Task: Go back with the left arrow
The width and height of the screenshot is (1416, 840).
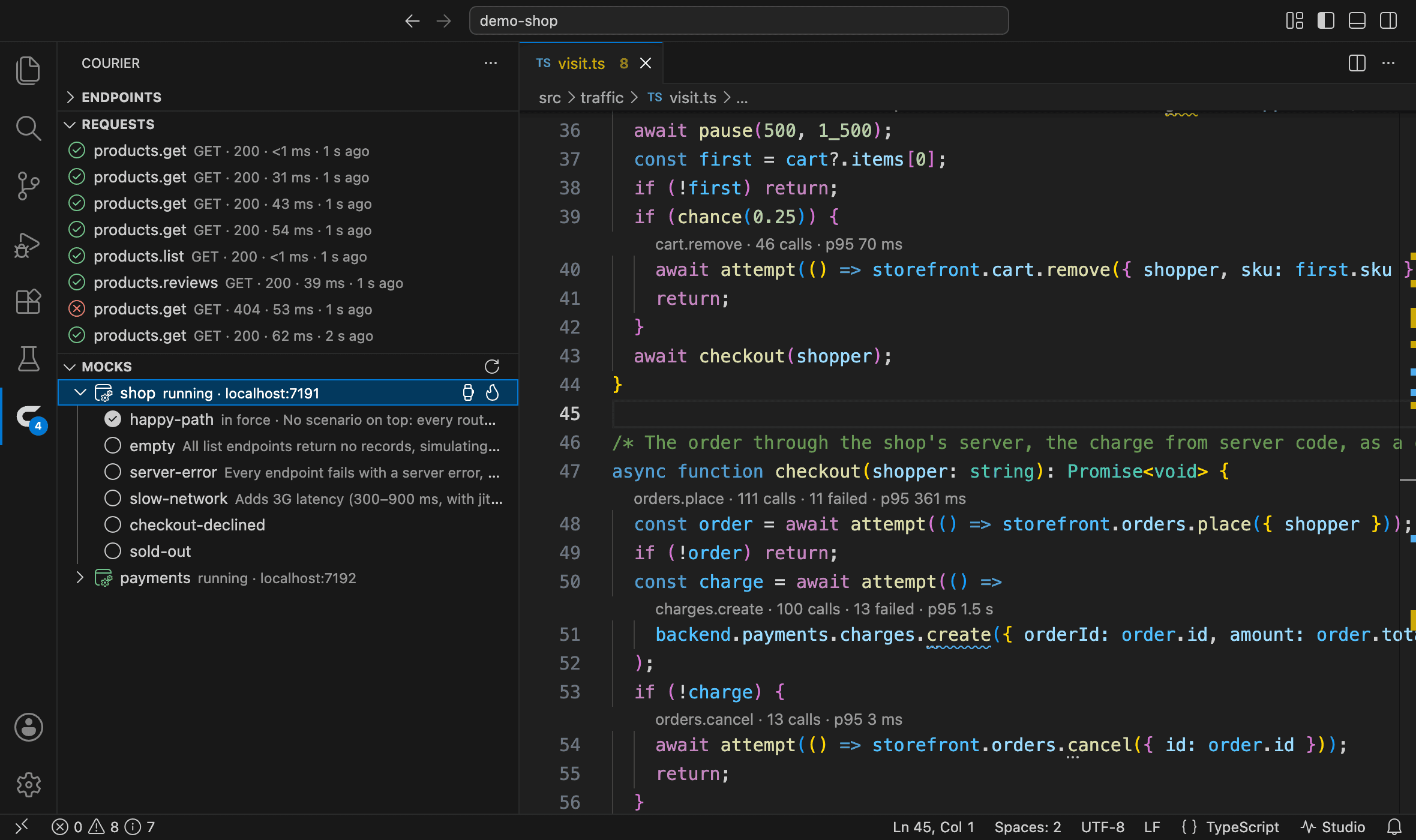Action: coord(412,21)
